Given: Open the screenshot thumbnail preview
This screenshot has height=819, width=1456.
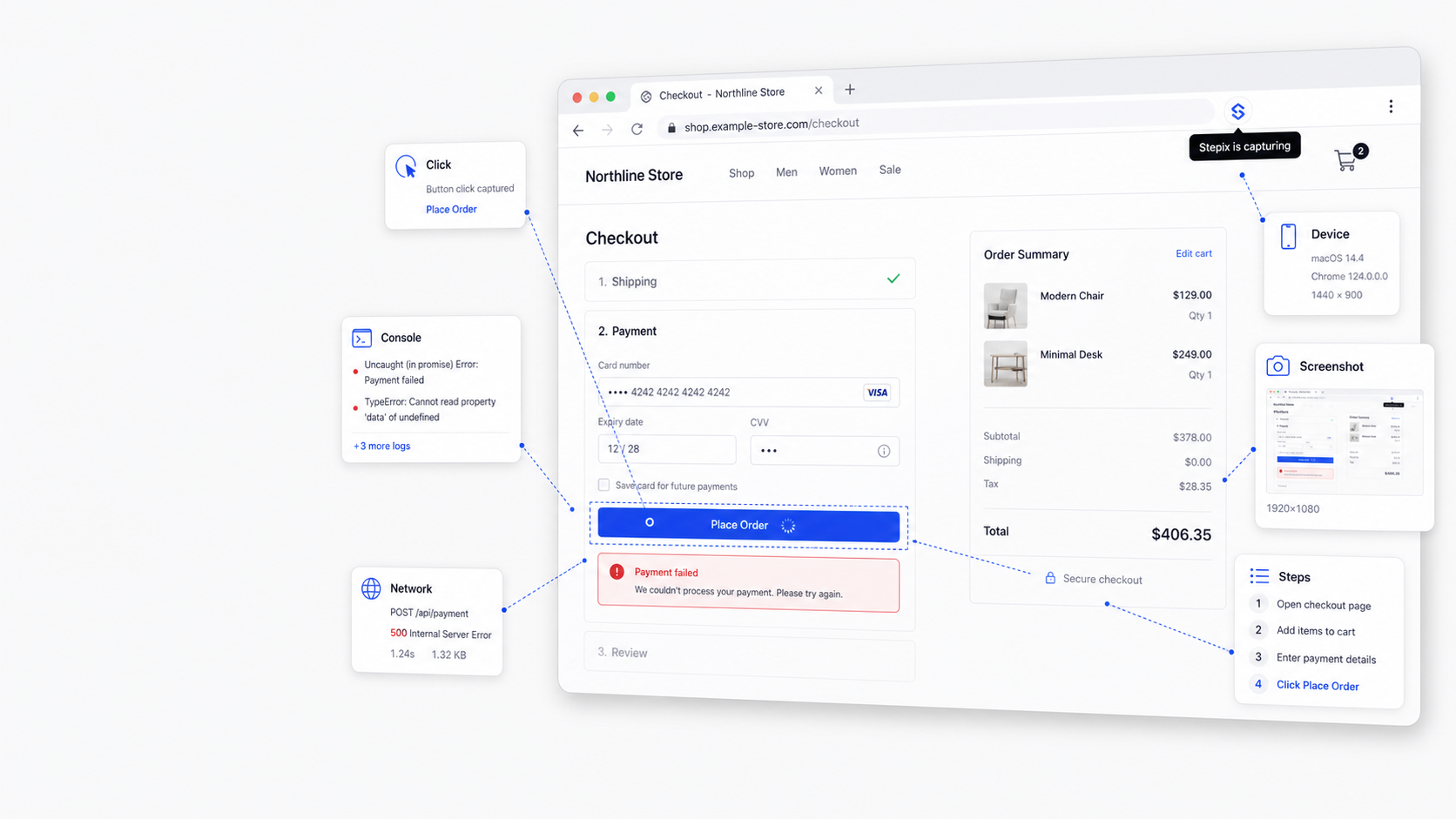Looking at the screenshot, I should click(1344, 441).
